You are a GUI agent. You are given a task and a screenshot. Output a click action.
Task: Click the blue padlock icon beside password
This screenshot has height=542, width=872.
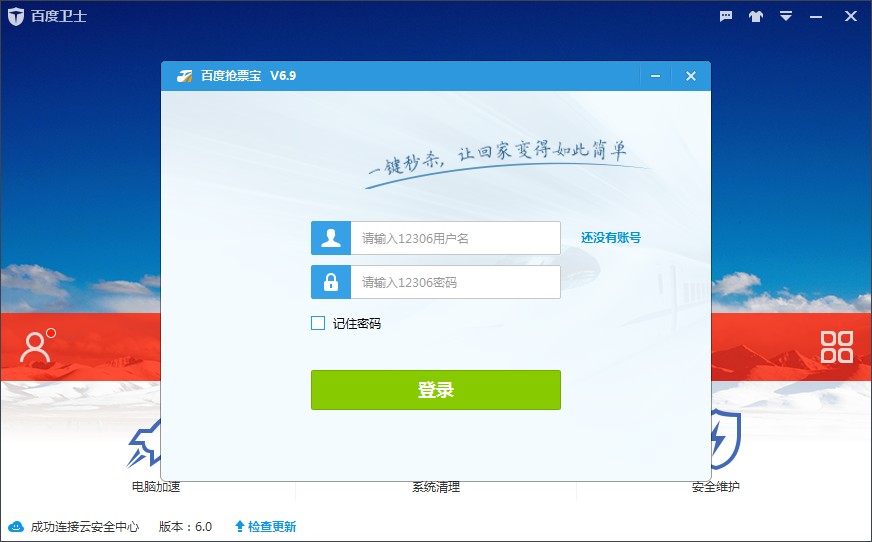coord(331,282)
